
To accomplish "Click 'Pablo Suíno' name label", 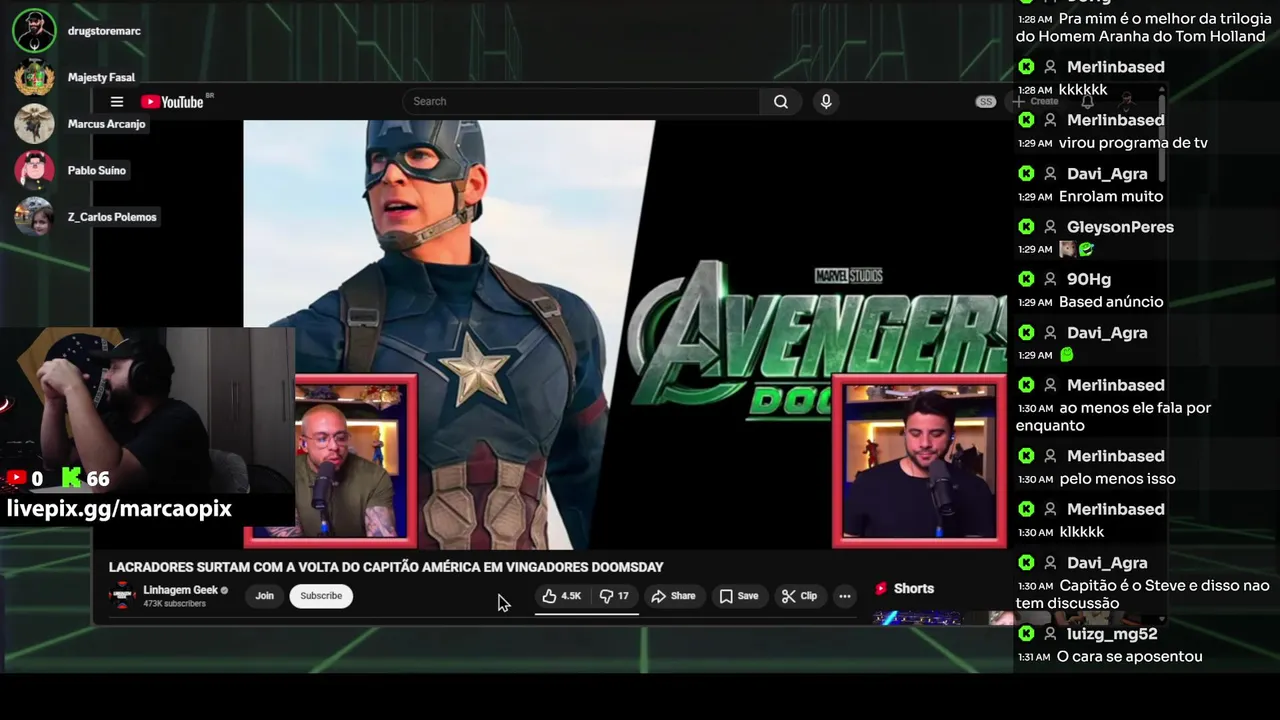I will click(x=97, y=170).
